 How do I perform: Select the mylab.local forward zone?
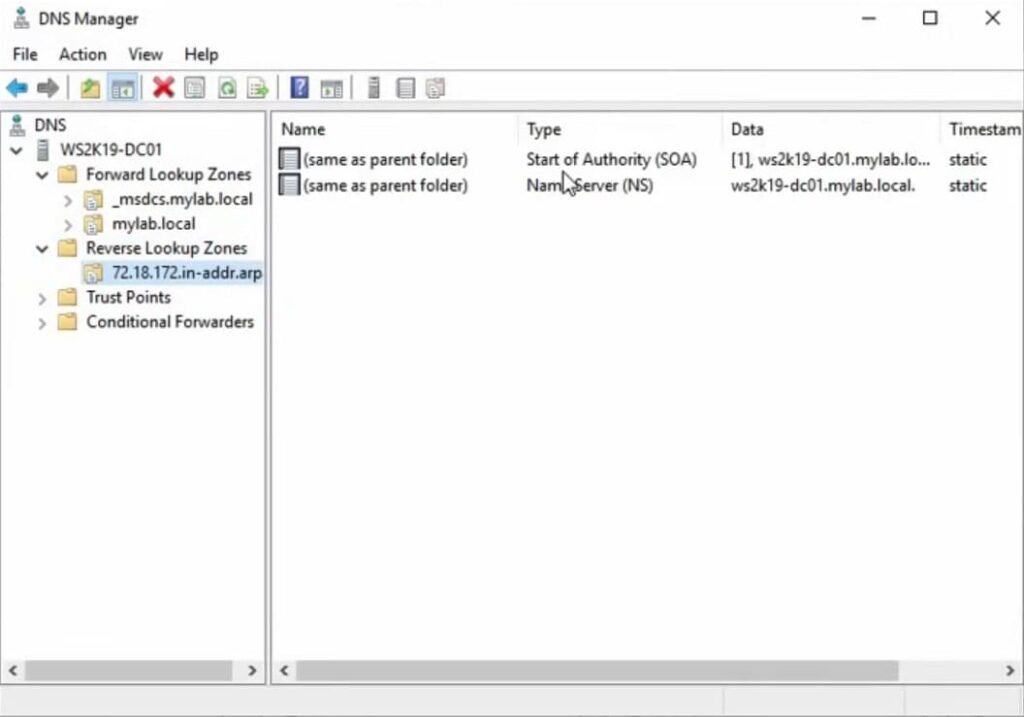[153, 224]
